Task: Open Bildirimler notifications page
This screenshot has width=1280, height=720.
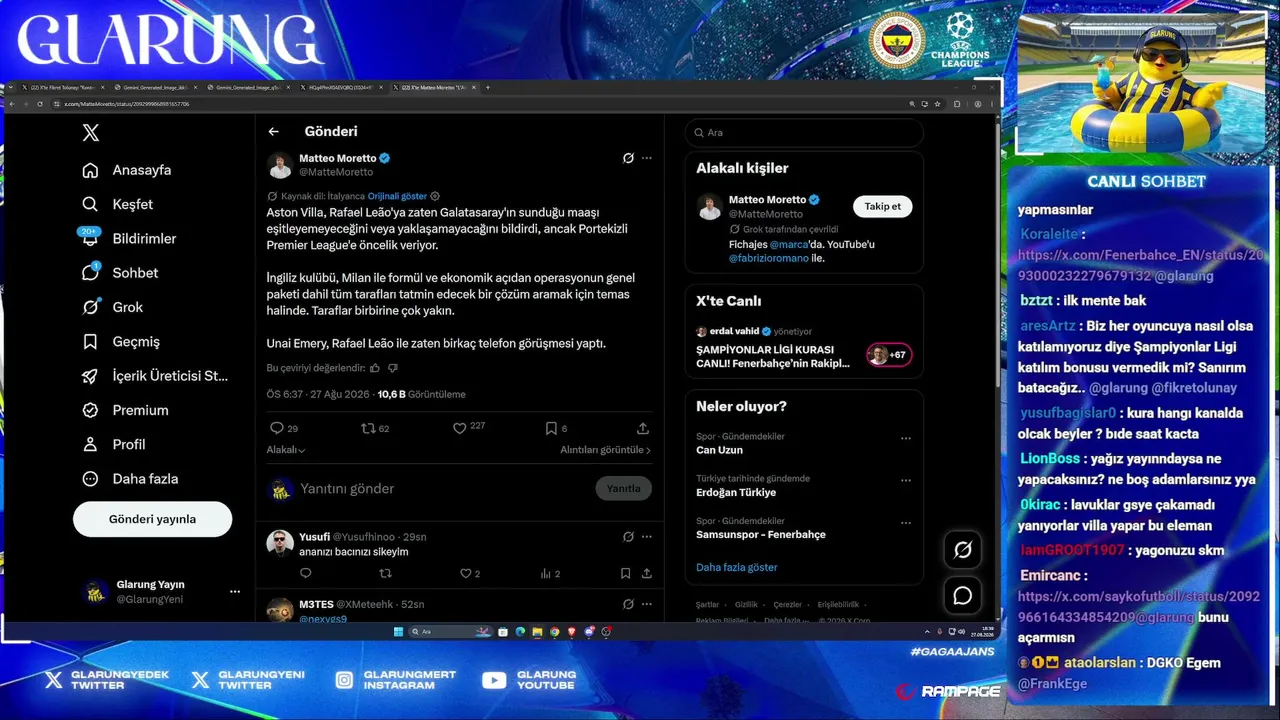Action: point(129,238)
